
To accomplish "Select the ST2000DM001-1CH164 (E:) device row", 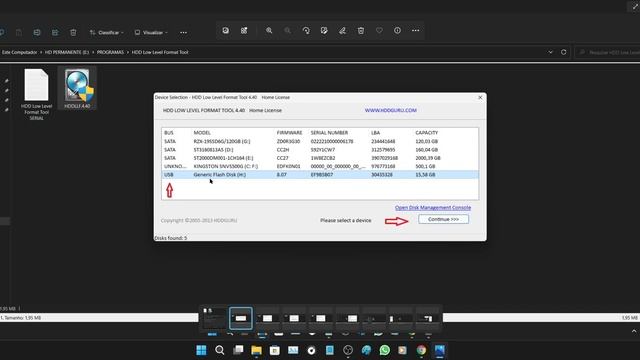I will click(x=320, y=158).
